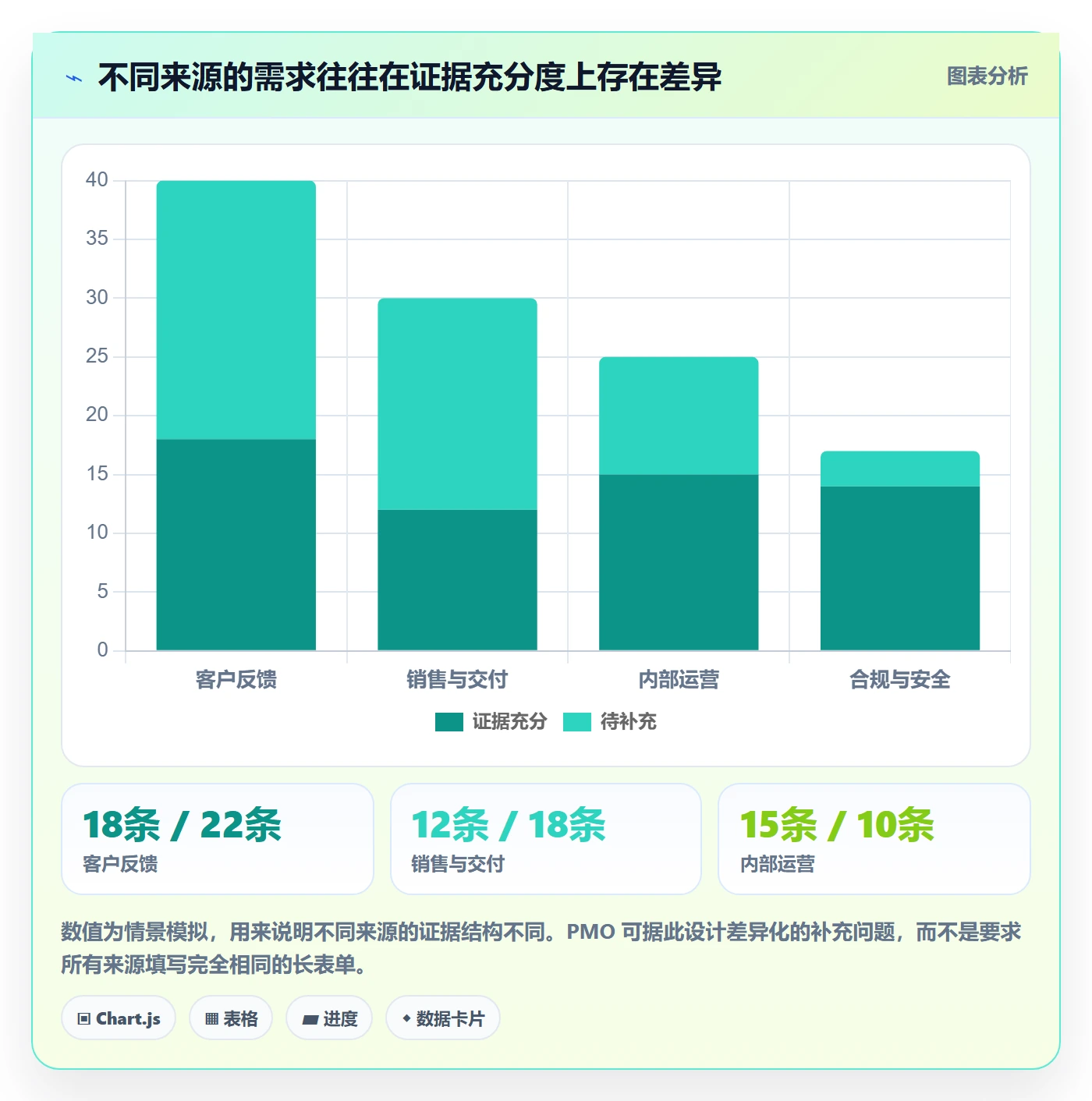This screenshot has width=1092, height=1101.
Task: Click the lightning bolt icon beside the title
Action: 74,78
